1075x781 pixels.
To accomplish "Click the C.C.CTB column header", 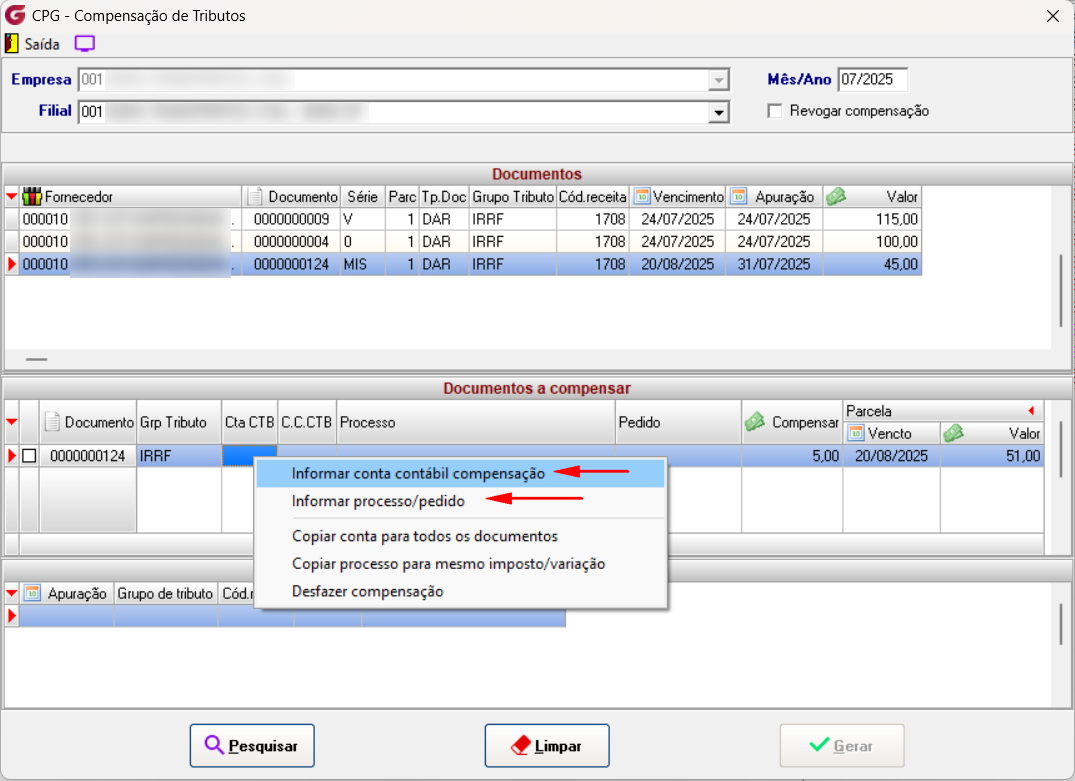I will 307,422.
